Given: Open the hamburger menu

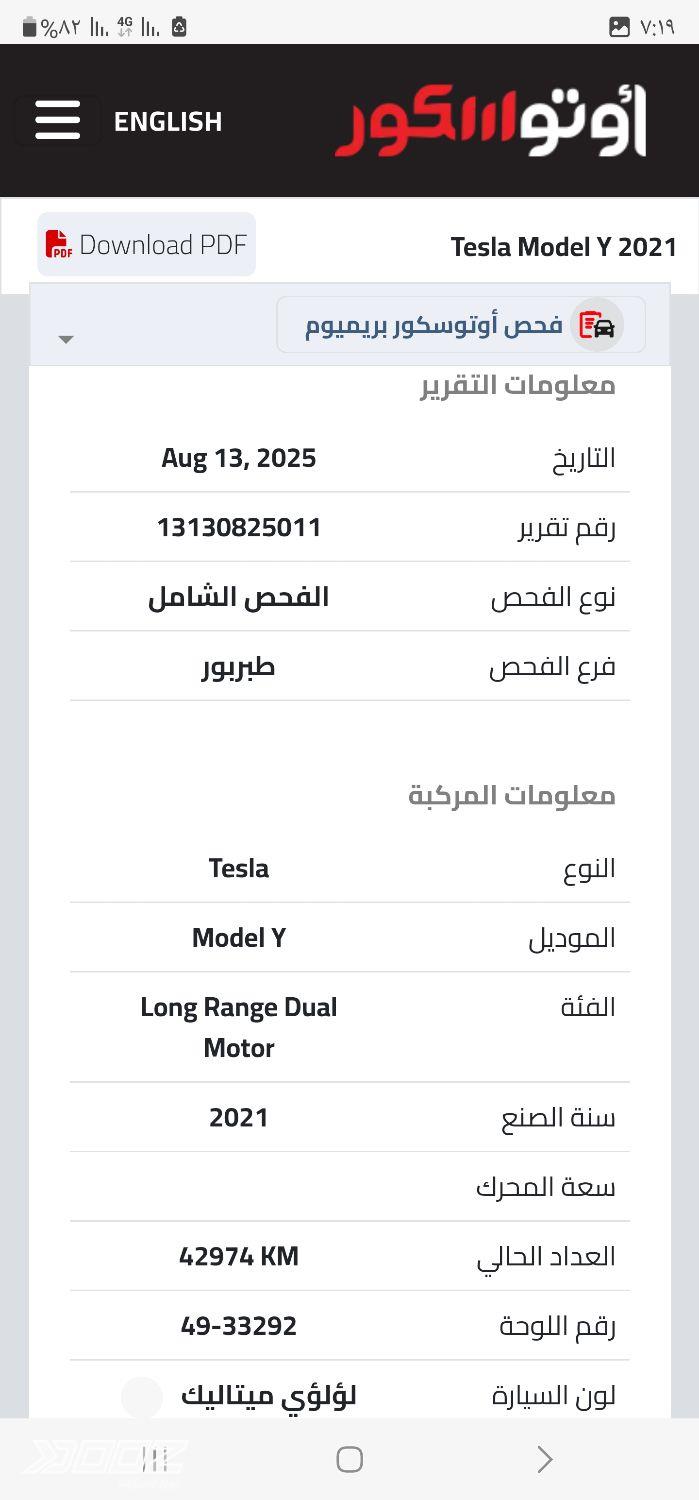Looking at the screenshot, I should click(57, 121).
